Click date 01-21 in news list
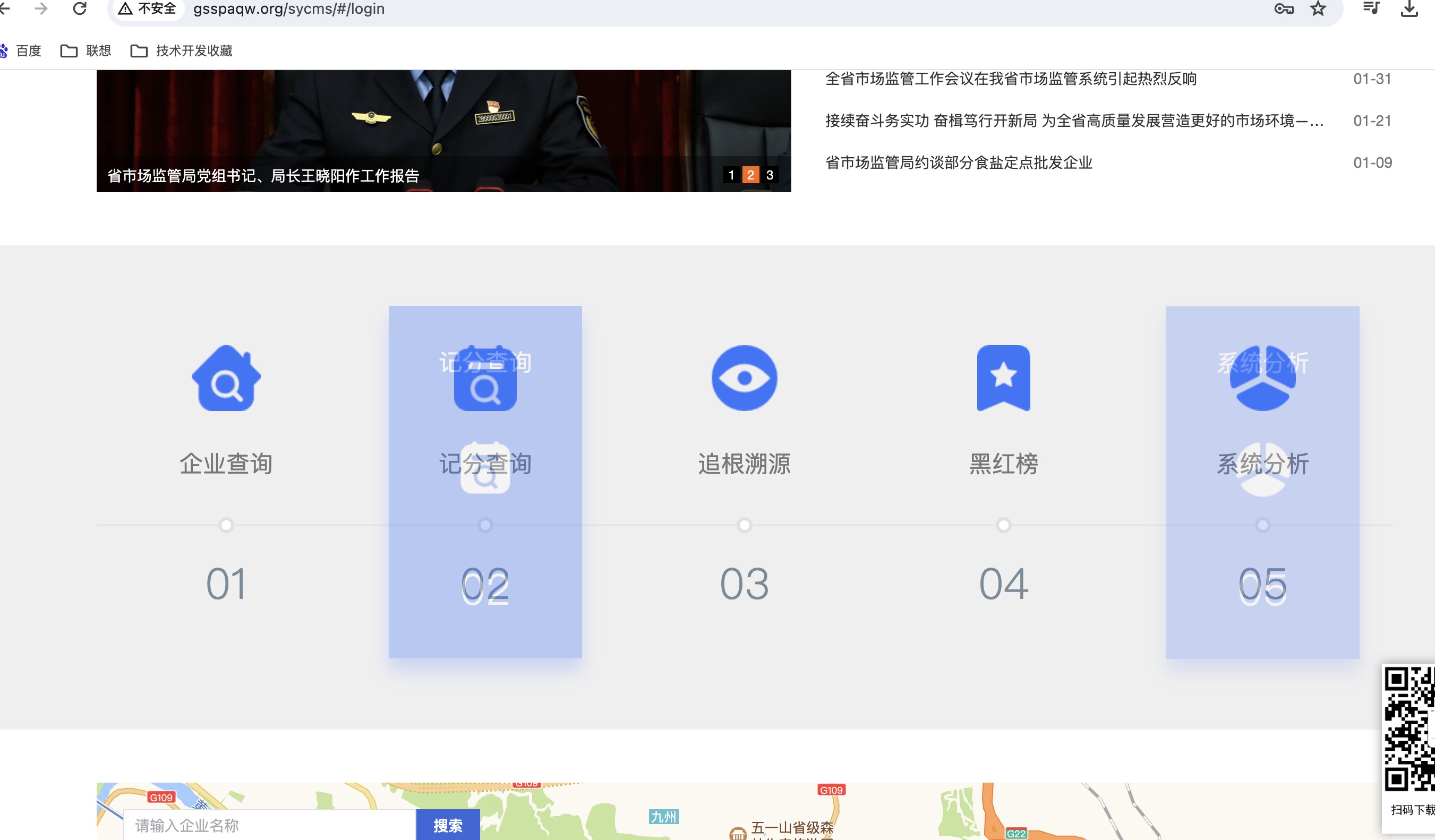Screen dimensions: 1435x840 point(1372,121)
